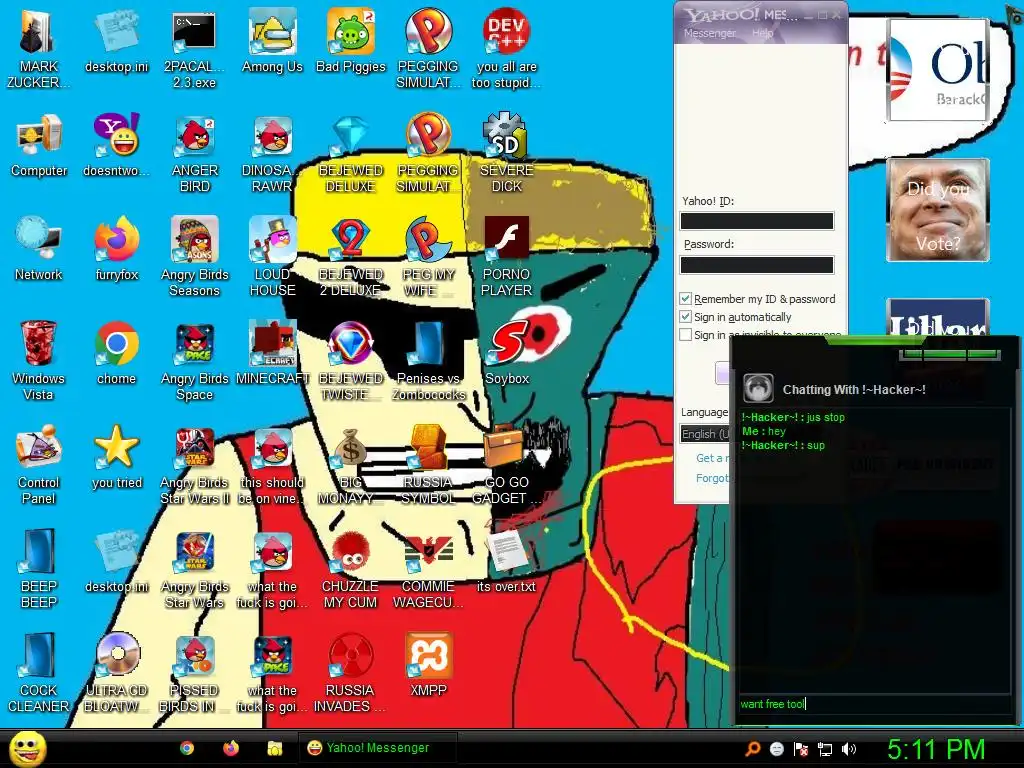Open the furryfox Firefox icon
1024x768 pixels.
click(x=117, y=249)
